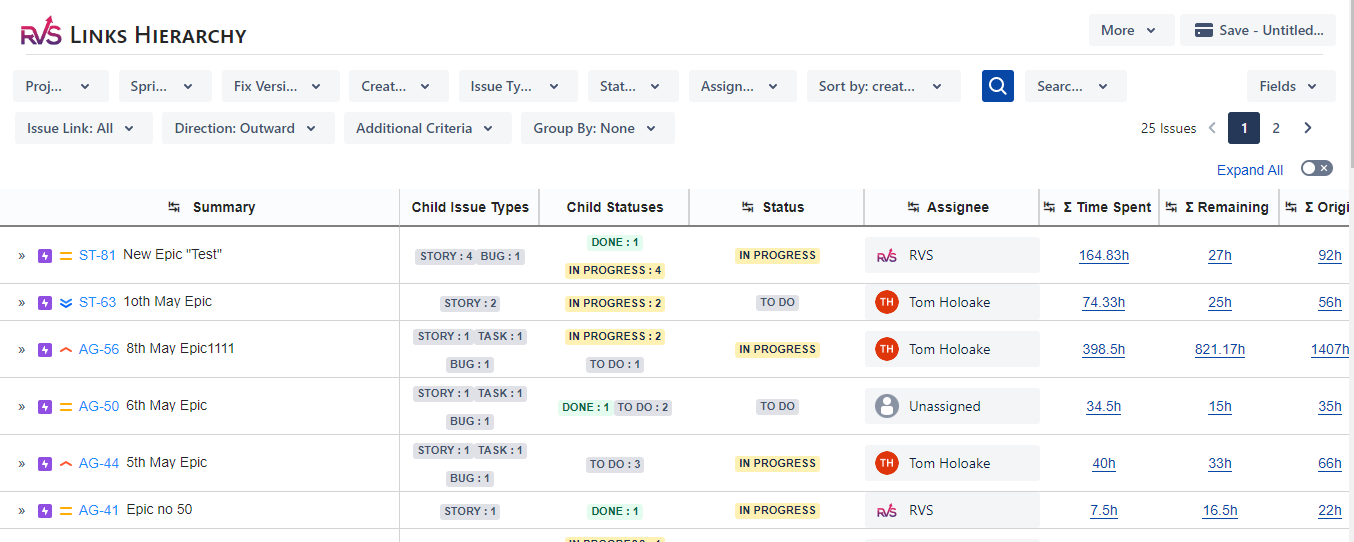The width and height of the screenshot is (1354, 542).
Task: Click the blue search magnifier button
Action: [x=997, y=86]
